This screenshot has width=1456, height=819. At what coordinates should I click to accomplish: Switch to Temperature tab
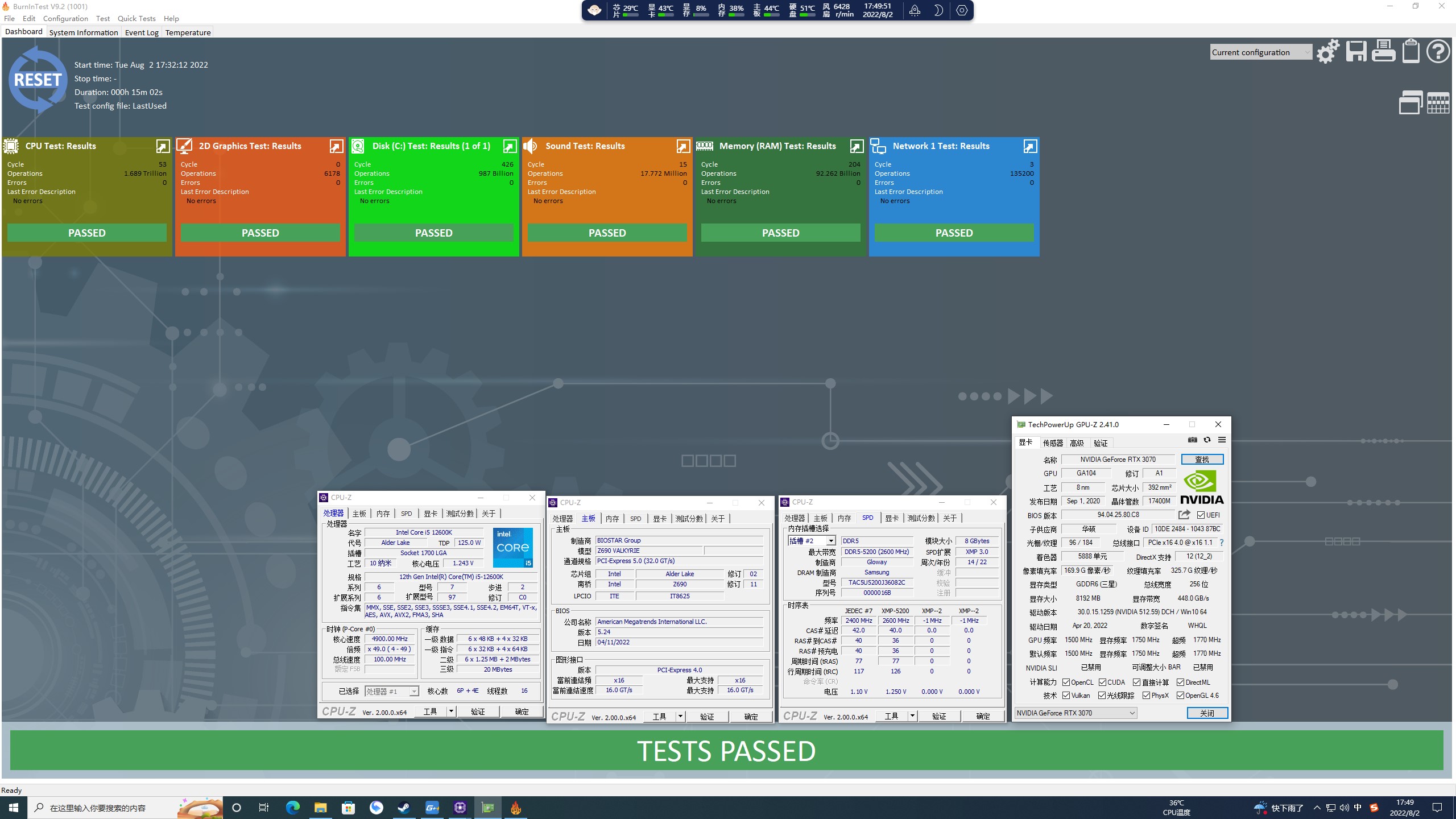pos(188,32)
